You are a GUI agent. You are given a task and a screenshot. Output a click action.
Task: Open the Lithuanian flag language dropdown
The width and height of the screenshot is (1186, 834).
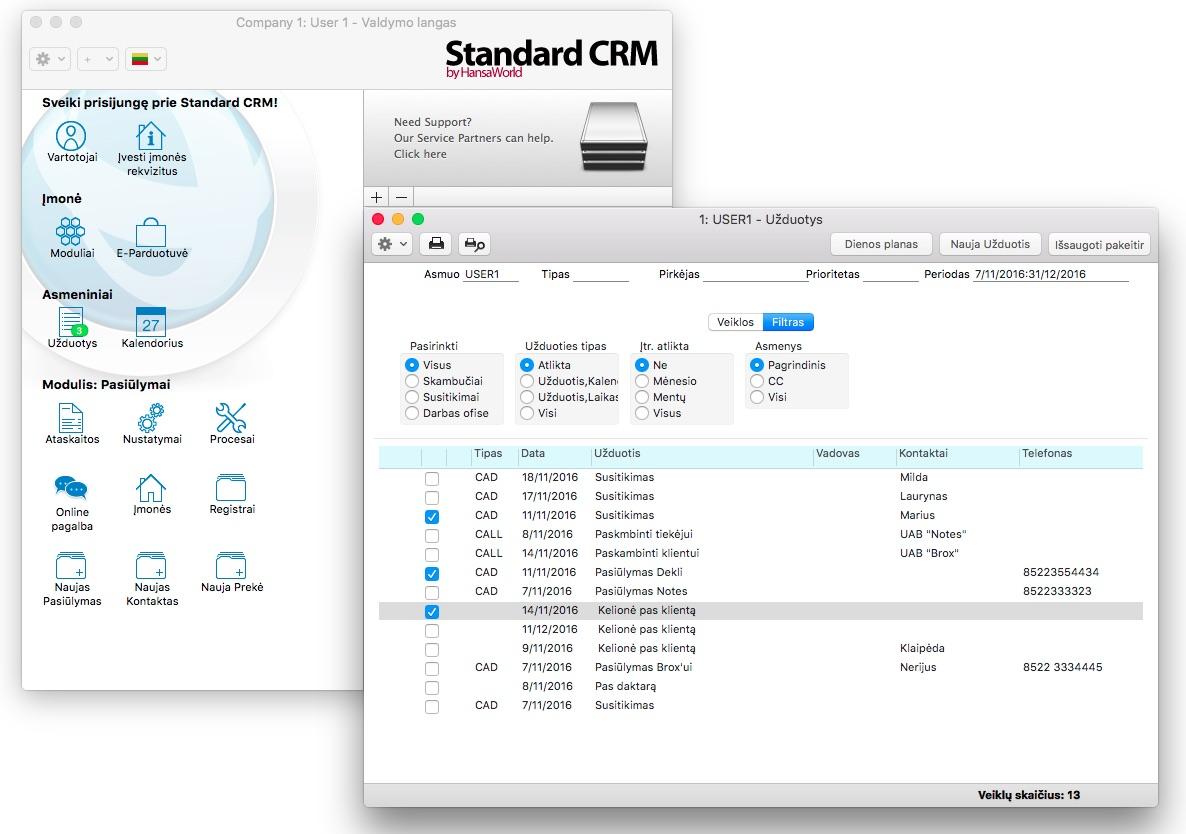click(145, 59)
